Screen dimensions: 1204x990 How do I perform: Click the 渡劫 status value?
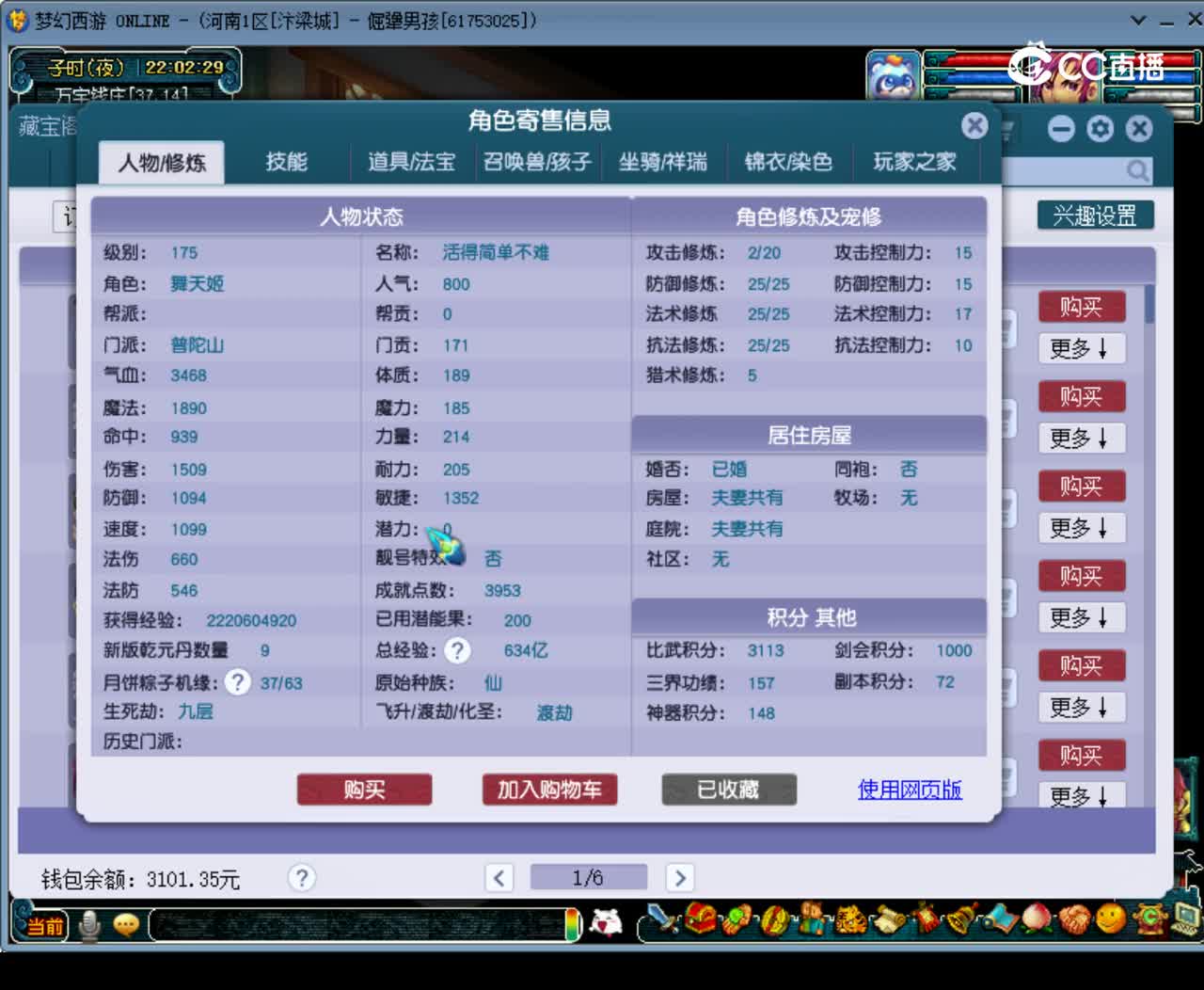pos(554,712)
